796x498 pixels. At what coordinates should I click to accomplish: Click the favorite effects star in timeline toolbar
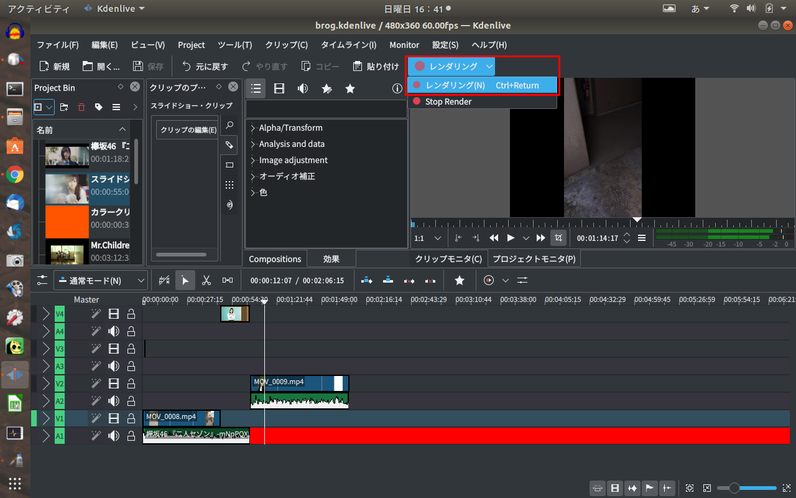click(459, 280)
